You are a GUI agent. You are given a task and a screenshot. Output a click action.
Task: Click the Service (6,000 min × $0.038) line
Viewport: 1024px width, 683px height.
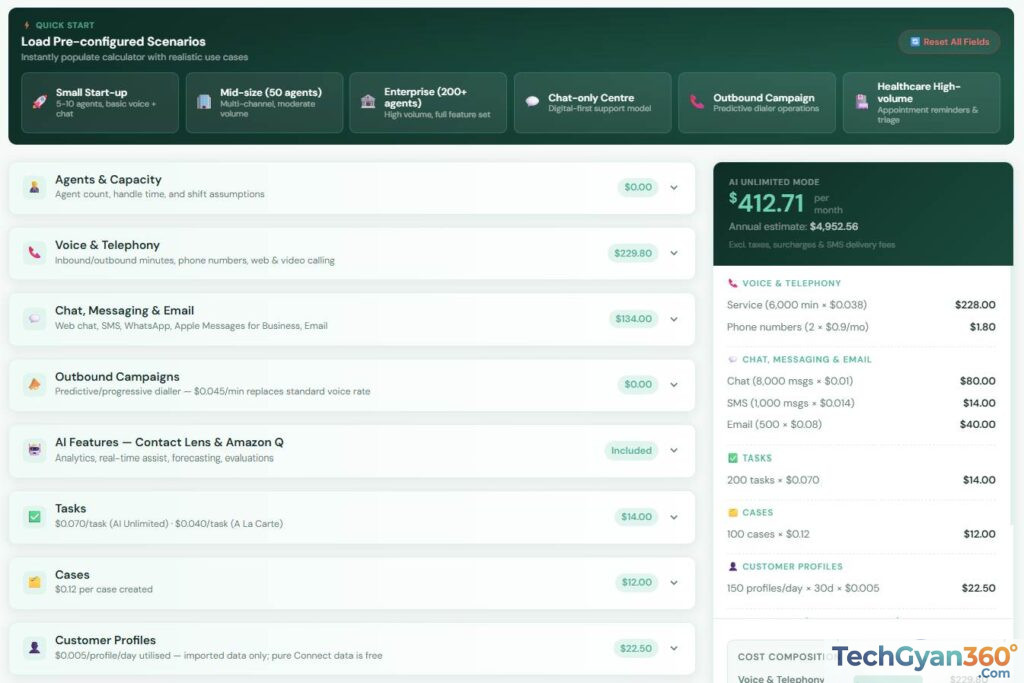tap(861, 305)
